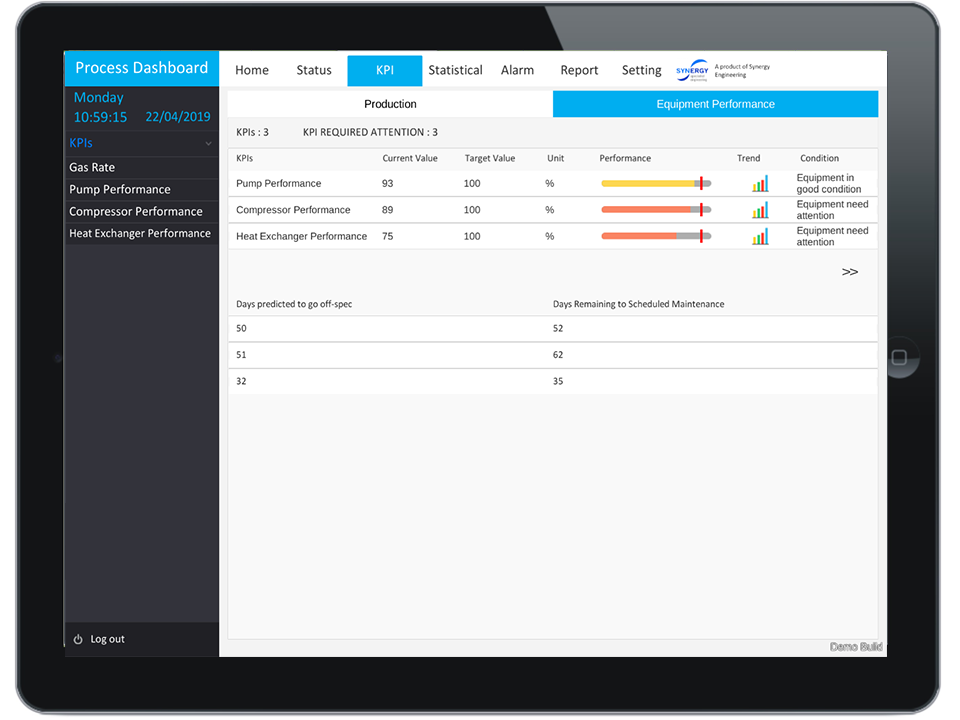Select Heat Exchanger Performance in sidebar
The width and height of the screenshot is (960, 720).
click(x=140, y=233)
